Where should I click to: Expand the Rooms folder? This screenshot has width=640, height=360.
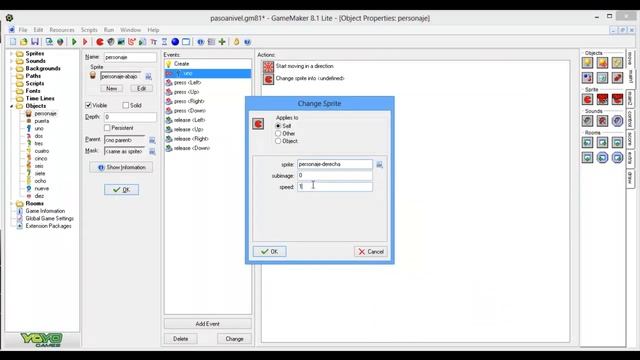(11, 203)
